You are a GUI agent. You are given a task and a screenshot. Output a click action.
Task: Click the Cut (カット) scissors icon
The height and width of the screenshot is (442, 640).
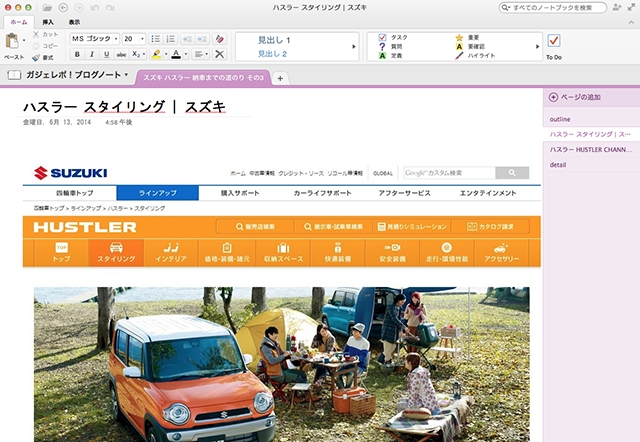coord(36,34)
